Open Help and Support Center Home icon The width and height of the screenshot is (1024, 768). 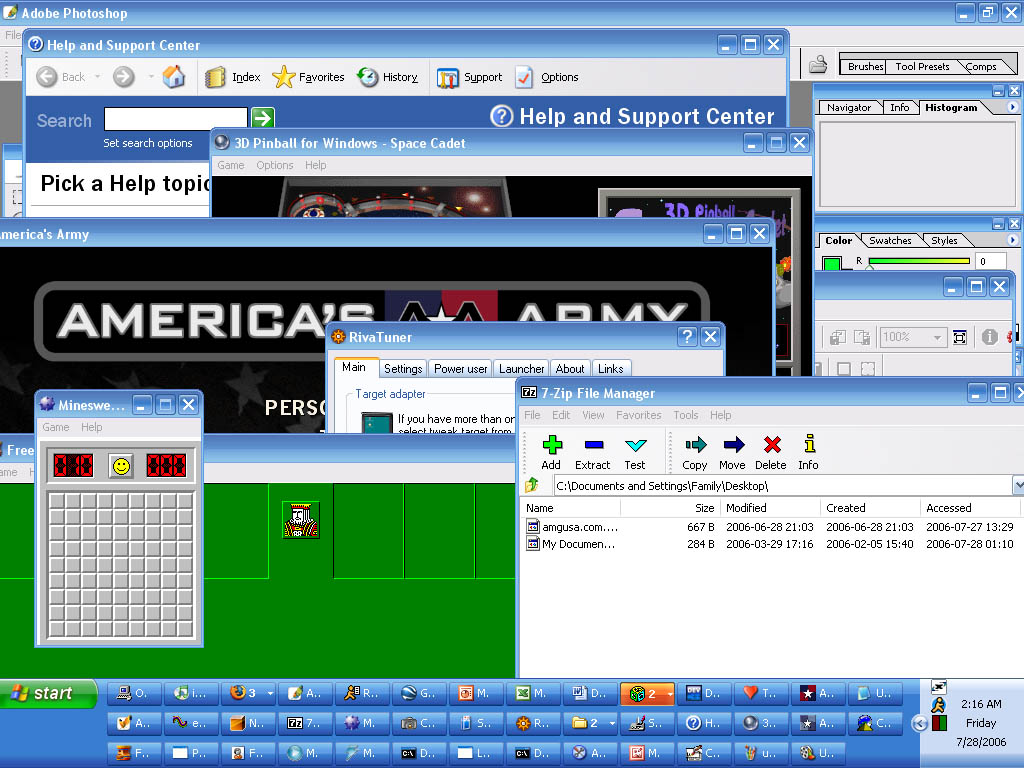(174, 77)
